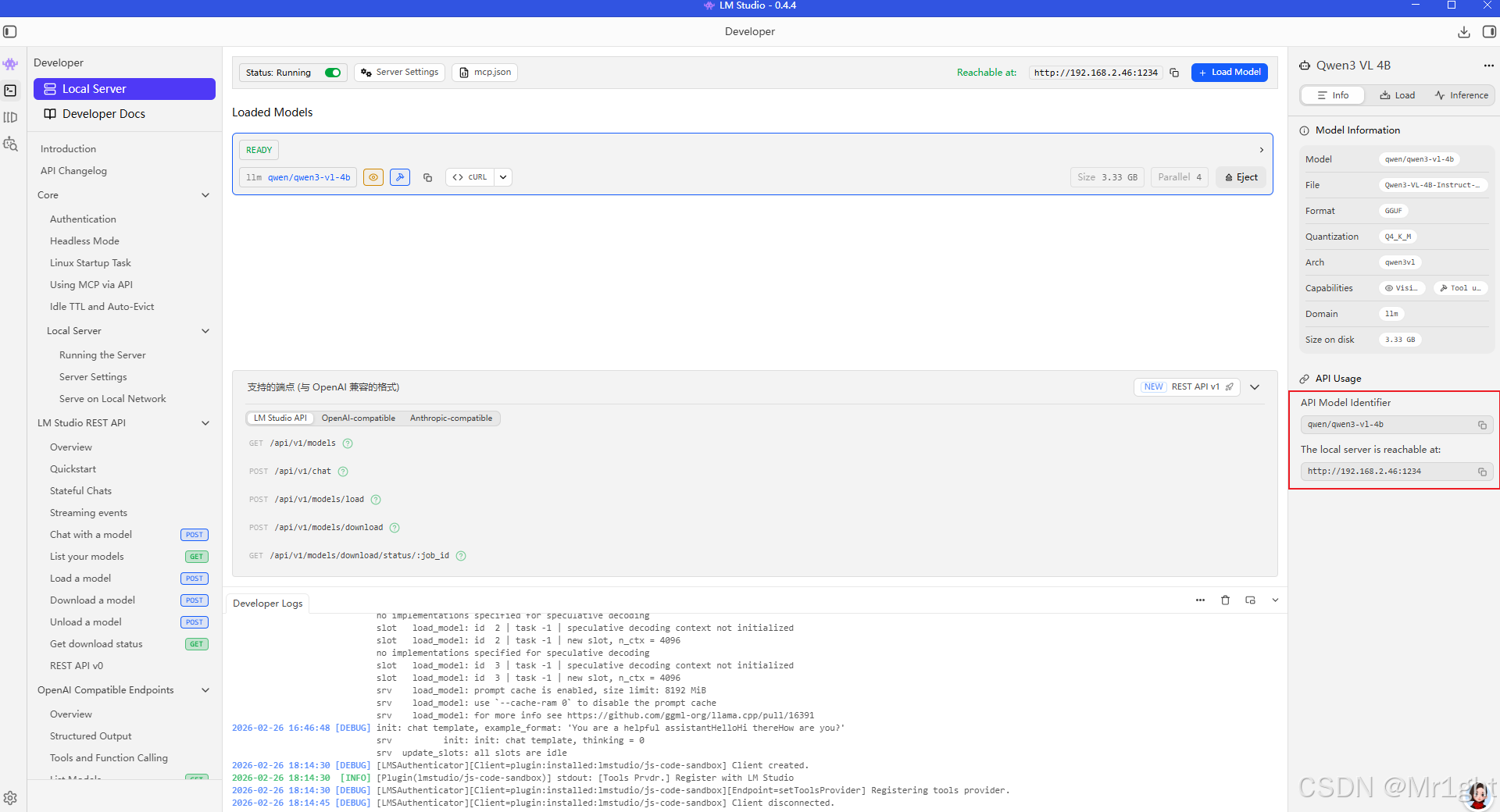Select the OpenAI-compatible endpoints tab
Screen dimensions: 1500x812
pos(359,418)
